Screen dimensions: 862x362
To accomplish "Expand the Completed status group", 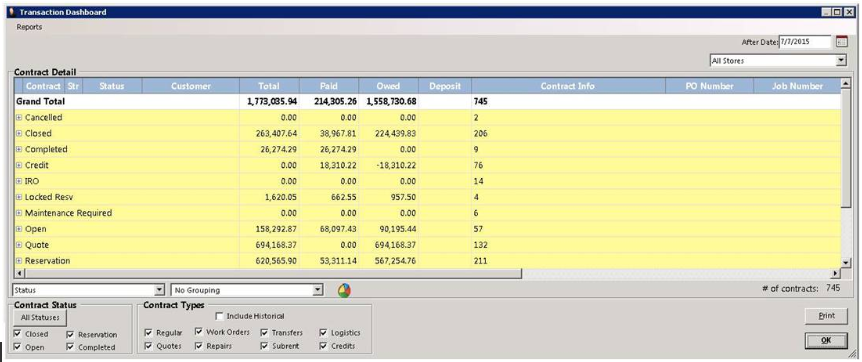I will 19,150.
